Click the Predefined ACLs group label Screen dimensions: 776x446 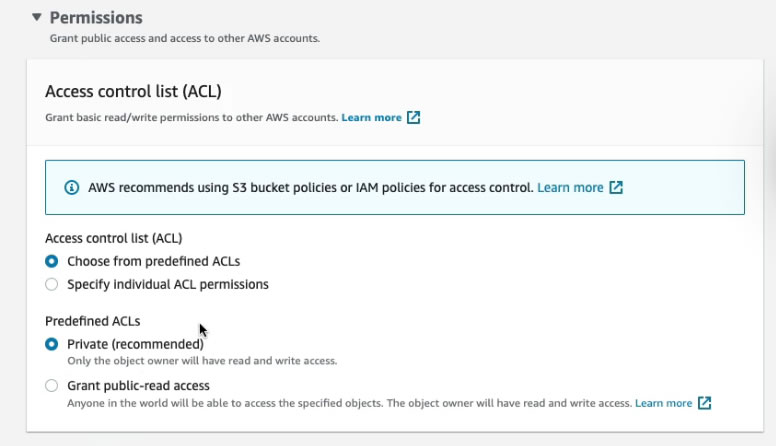93,321
